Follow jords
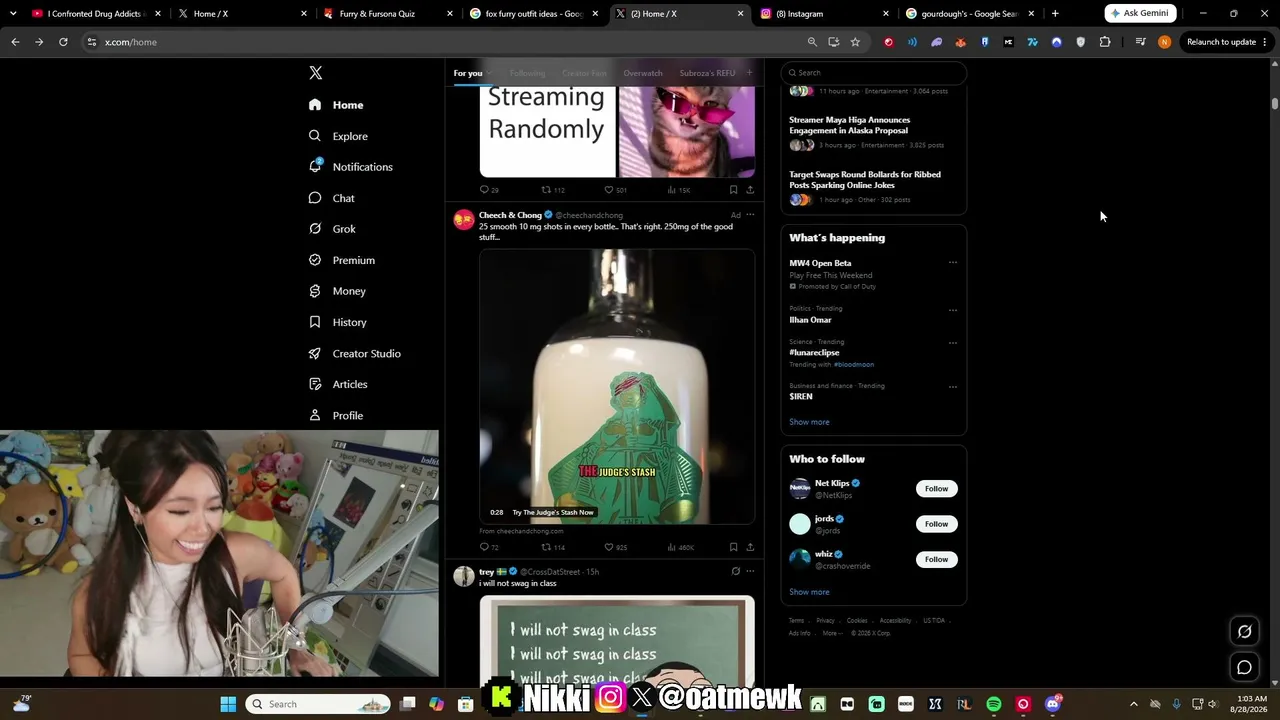This screenshot has height=720, width=1280. (x=936, y=524)
